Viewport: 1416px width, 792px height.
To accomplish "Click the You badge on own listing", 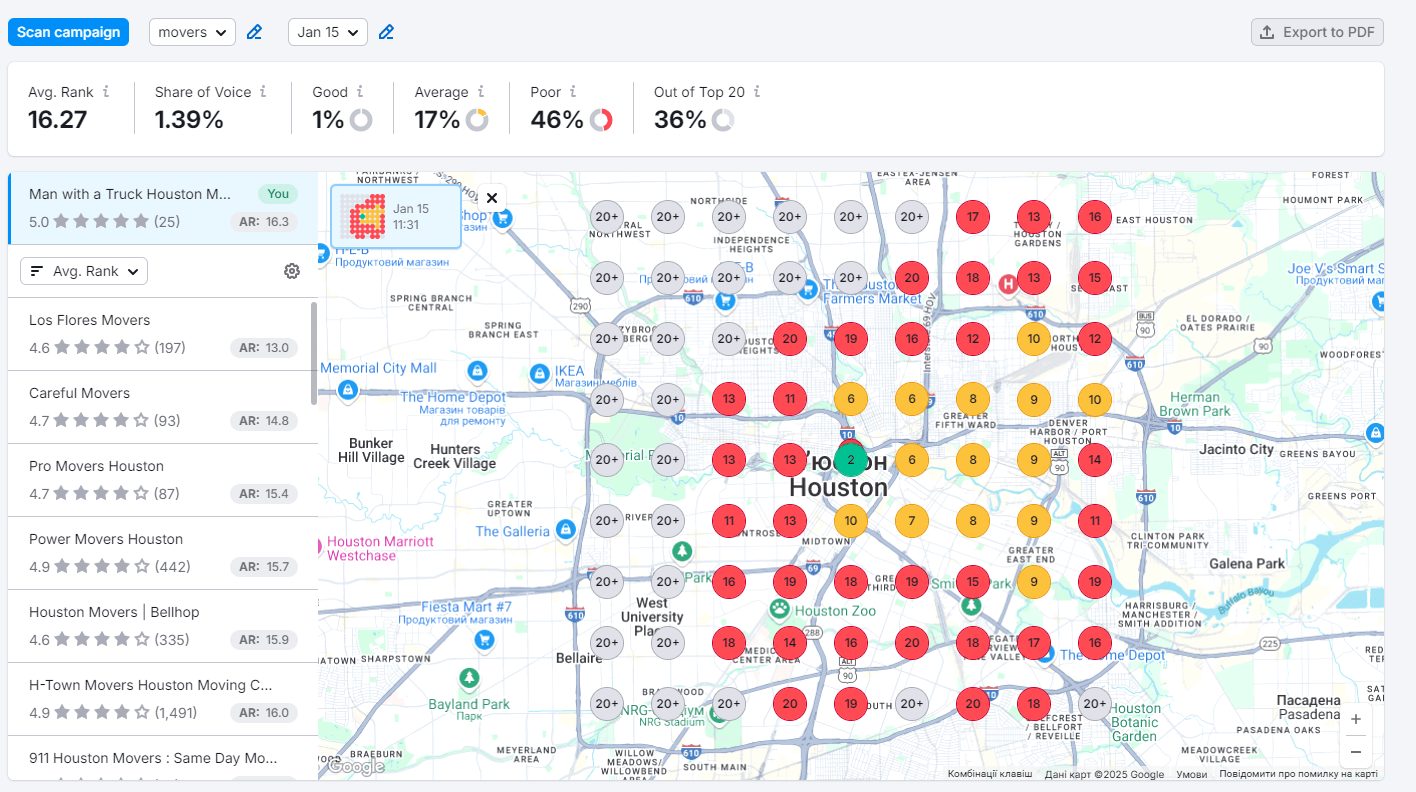I will 278,194.
